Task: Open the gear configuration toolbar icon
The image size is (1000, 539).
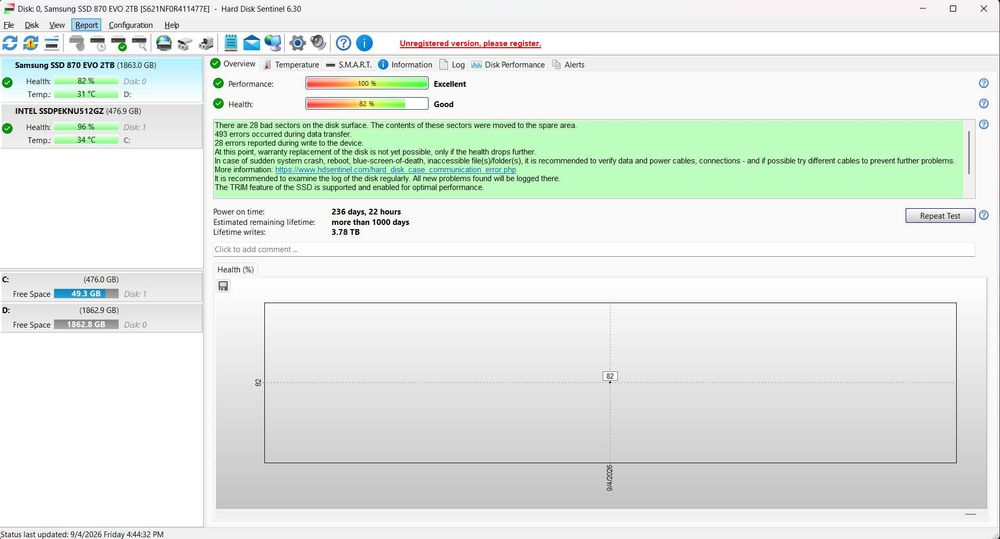Action: point(297,43)
